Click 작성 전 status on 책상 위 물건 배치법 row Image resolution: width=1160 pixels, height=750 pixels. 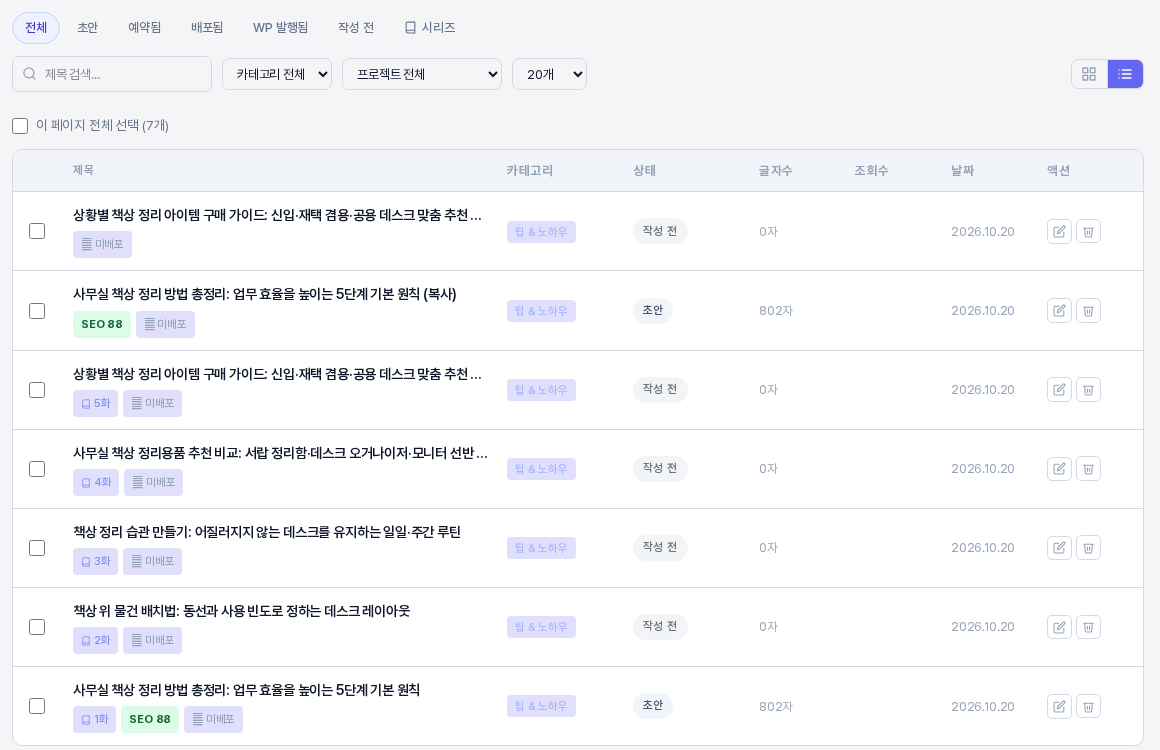[x=660, y=626]
